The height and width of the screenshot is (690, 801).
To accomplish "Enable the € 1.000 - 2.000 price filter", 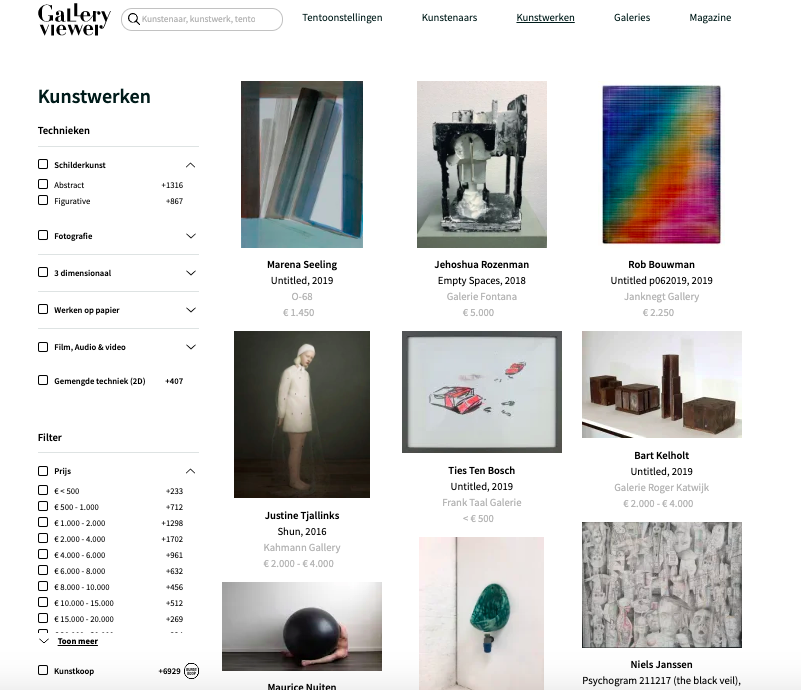I will (x=43, y=522).
